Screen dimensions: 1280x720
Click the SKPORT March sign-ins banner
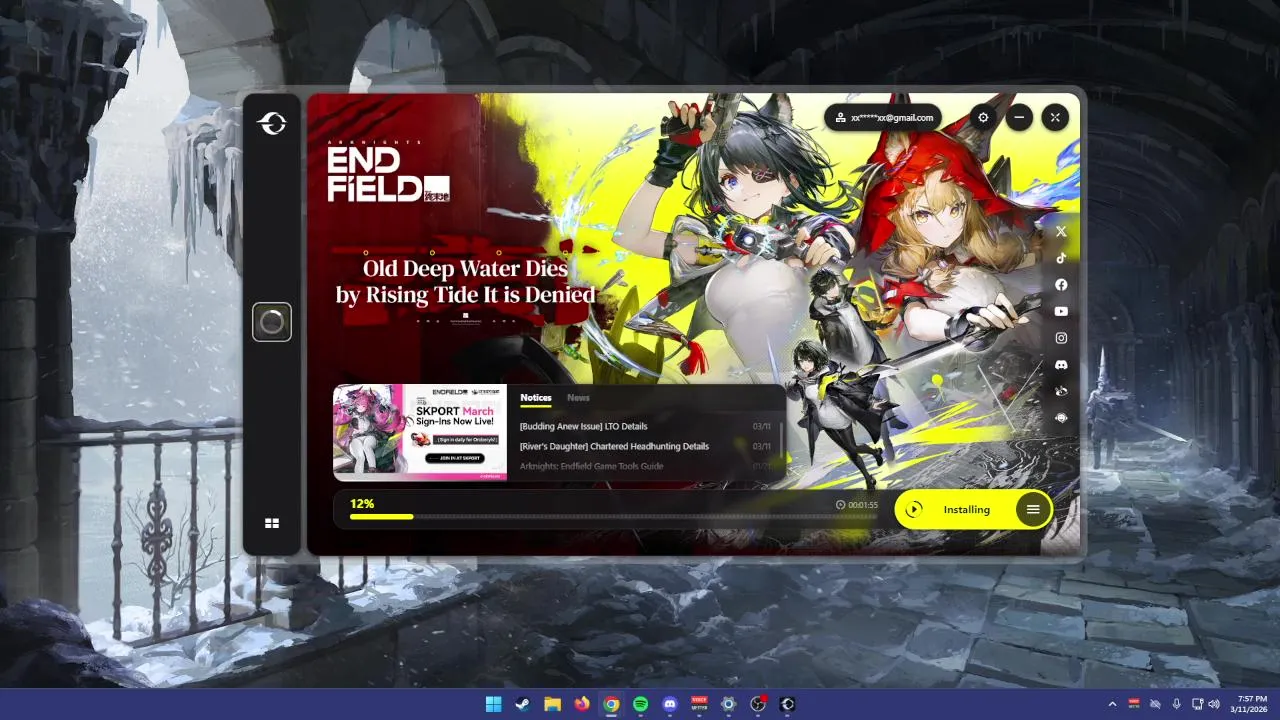420,432
